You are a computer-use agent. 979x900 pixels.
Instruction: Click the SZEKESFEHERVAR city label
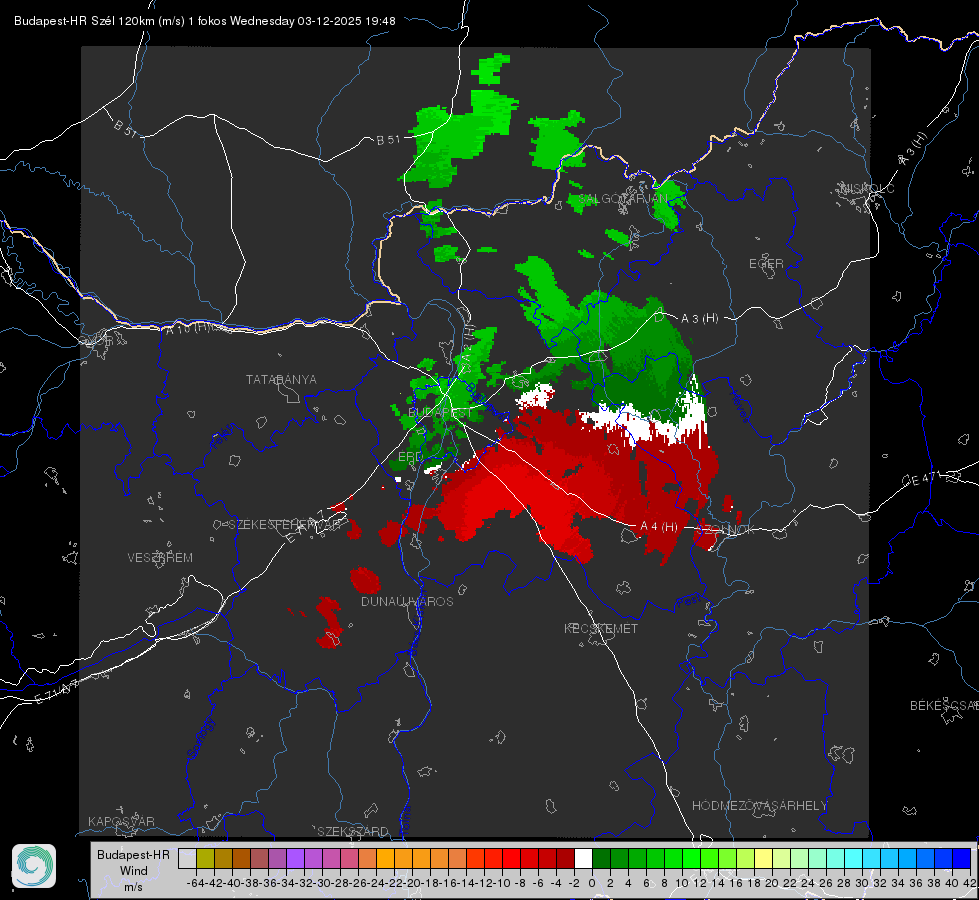pos(284,525)
